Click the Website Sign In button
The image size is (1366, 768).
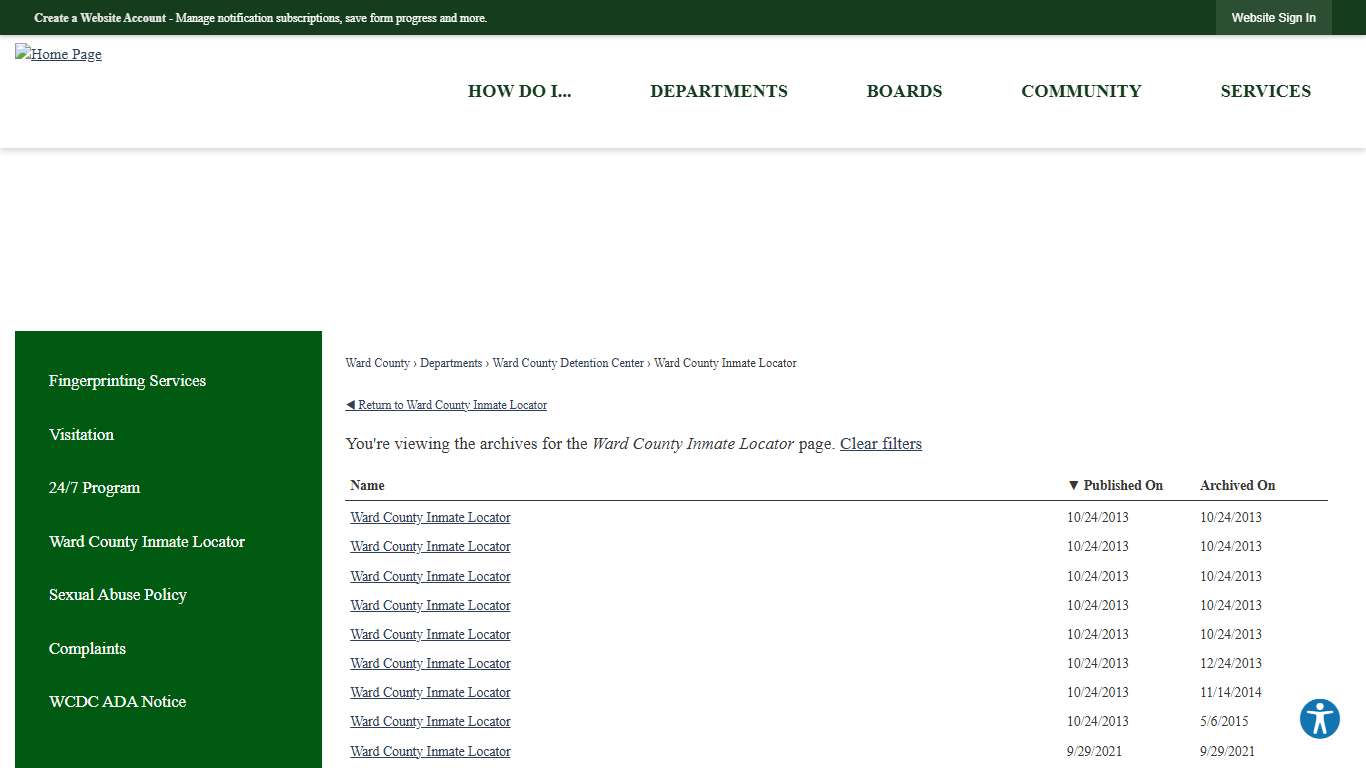coord(1273,17)
